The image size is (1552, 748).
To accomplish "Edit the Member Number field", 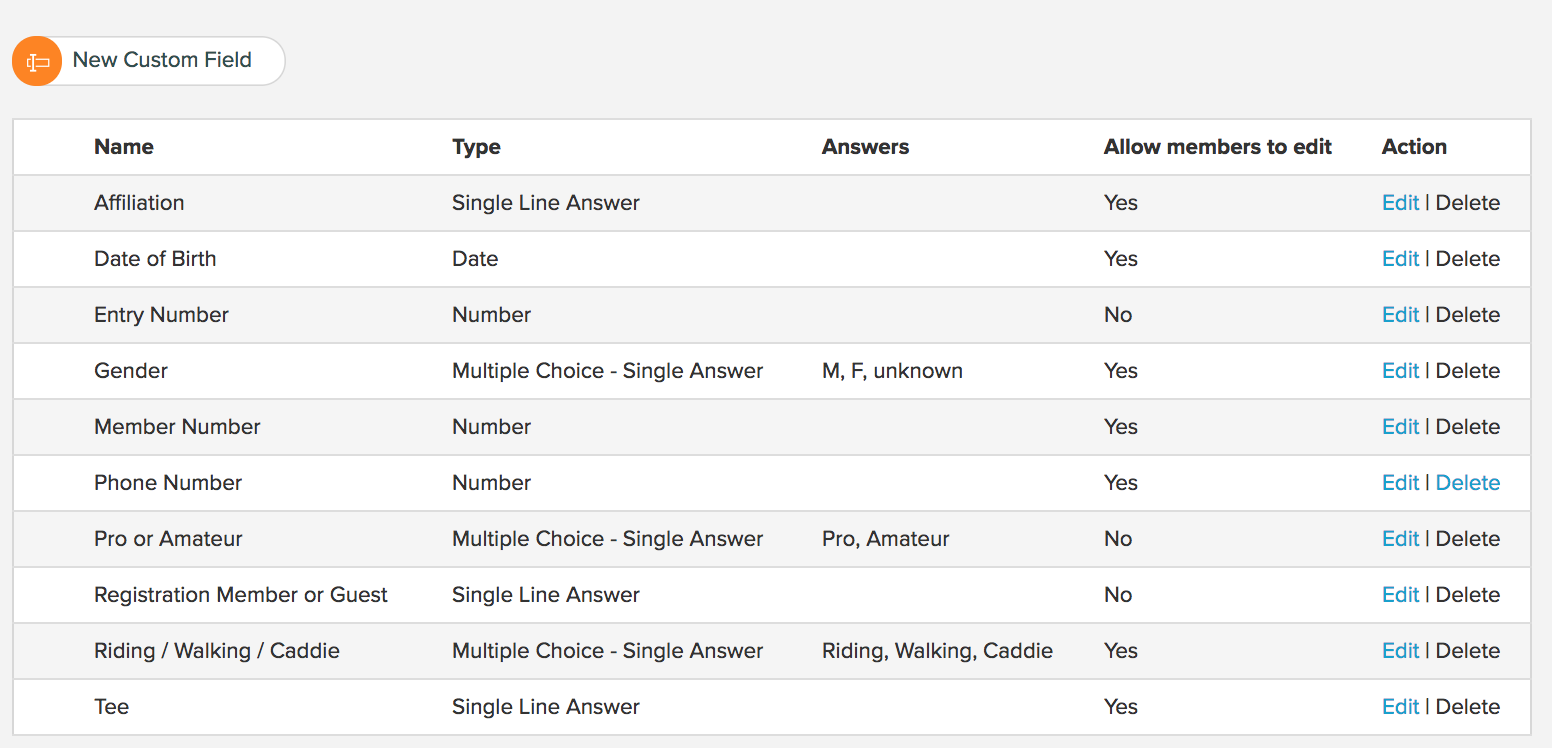I will click(1400, 427).
